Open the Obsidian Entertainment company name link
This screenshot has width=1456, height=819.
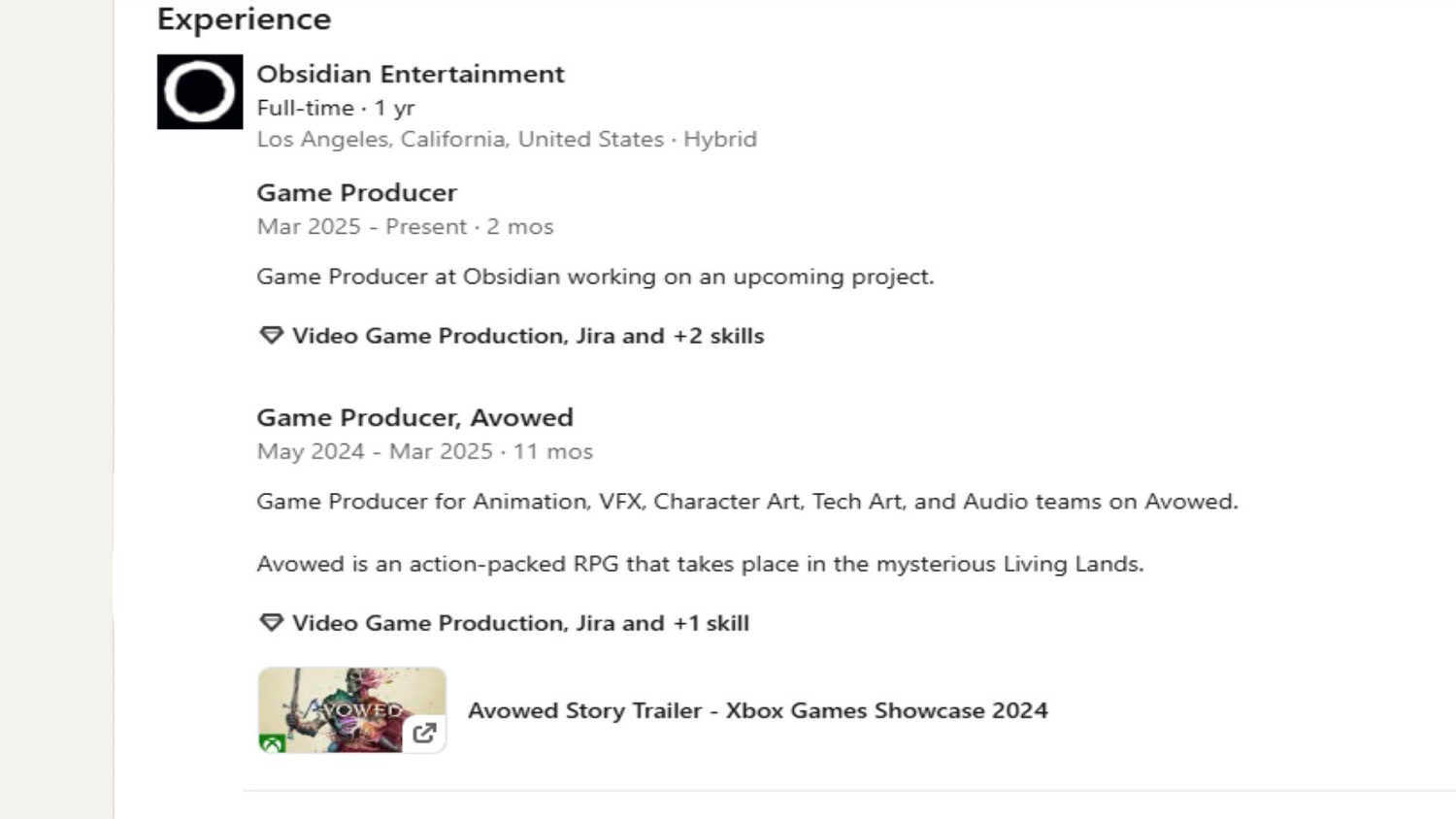click(x=410, y=74)
